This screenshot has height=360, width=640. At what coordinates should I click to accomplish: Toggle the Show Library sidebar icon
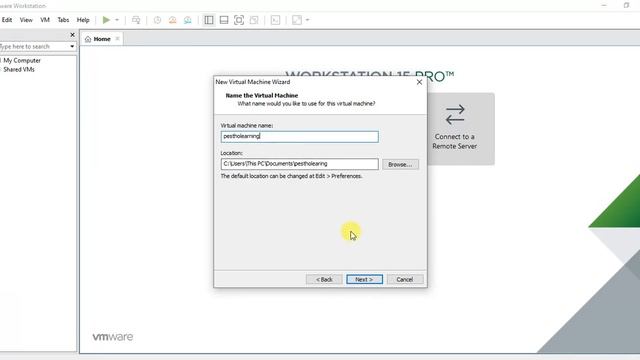click(x=209, y=20)
